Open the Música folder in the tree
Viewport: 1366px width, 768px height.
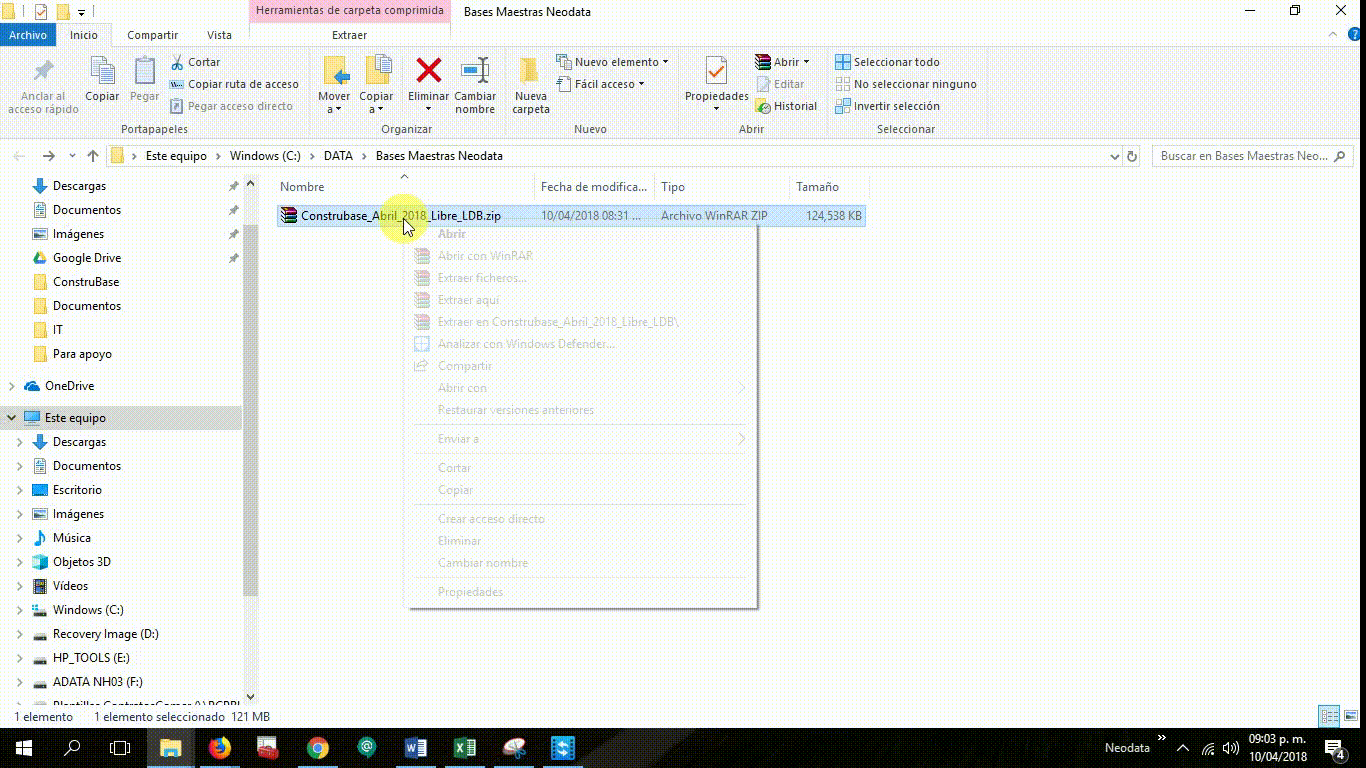pos(72,538)
